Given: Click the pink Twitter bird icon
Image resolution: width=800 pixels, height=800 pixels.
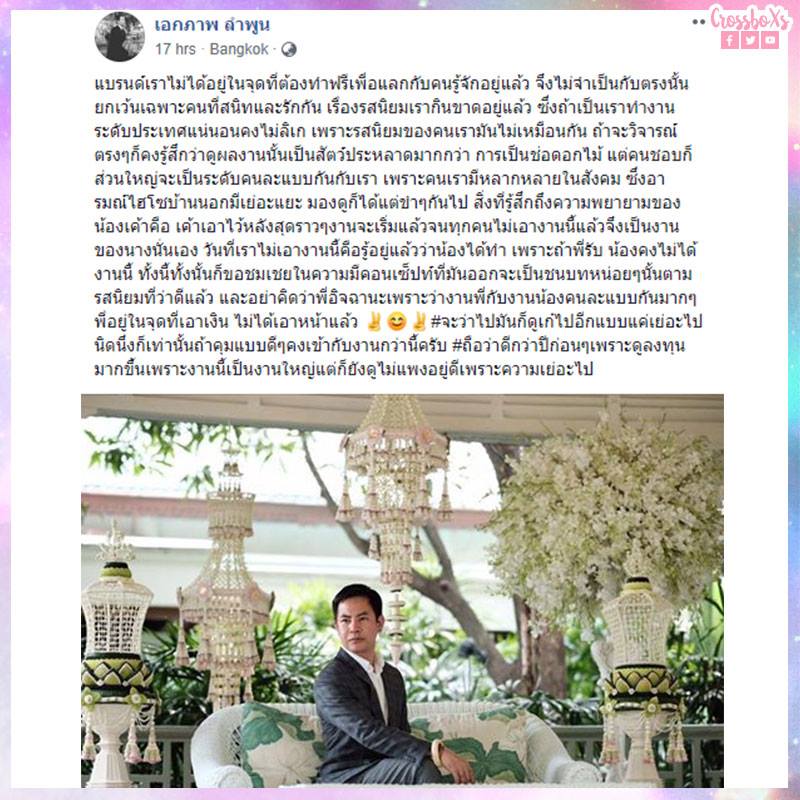Looking at the screenshot, I should pyautogui.click(x=749, y=40).
